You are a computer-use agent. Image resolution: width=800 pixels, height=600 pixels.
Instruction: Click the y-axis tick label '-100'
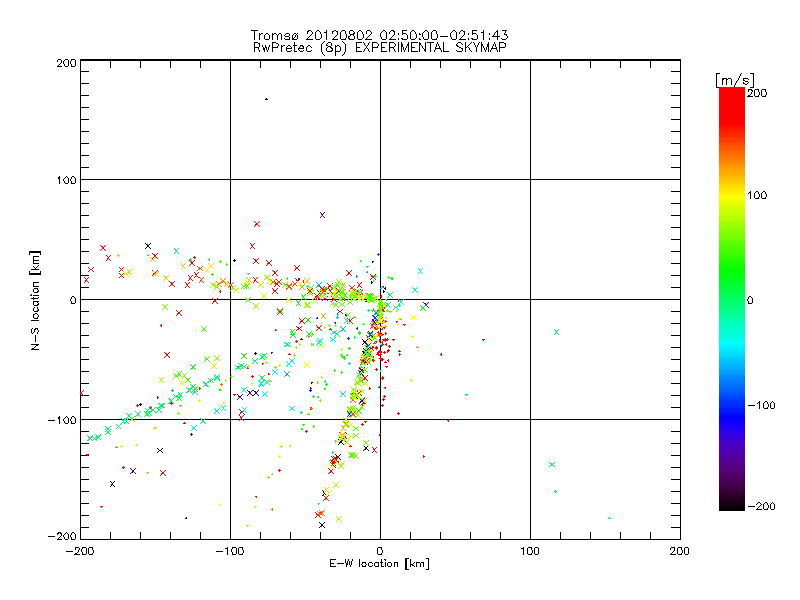tap(62, 420)
